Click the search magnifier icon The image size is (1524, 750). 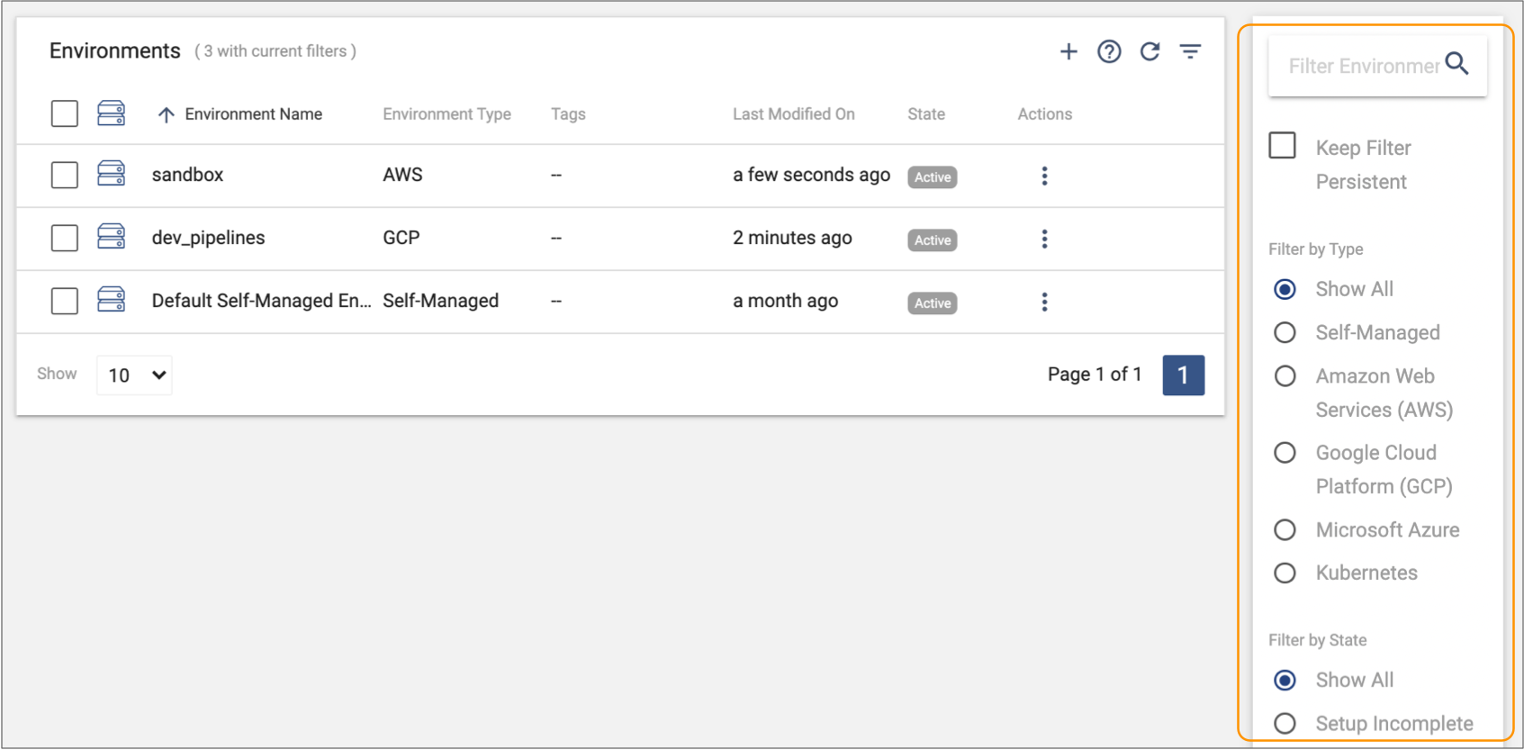tap(1457, 65)
